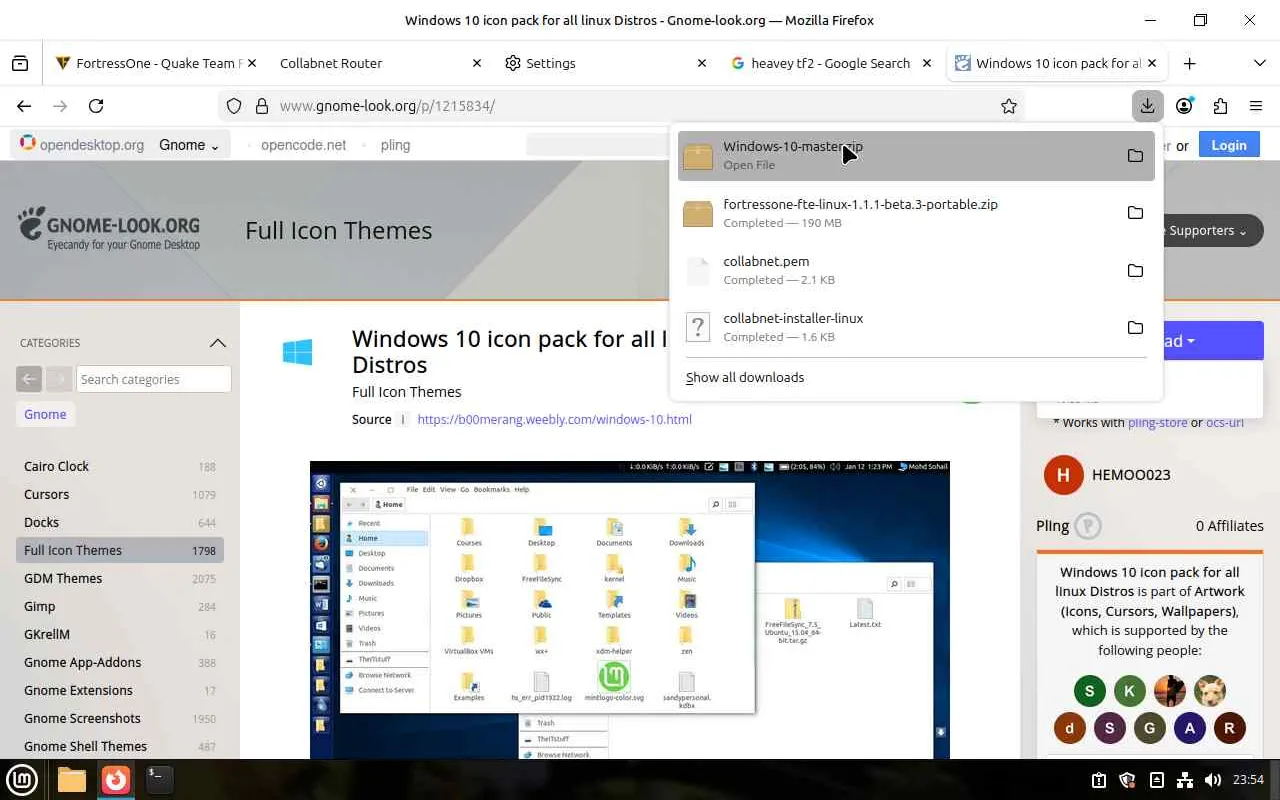Reload the current page
Screen dimensions: 1280x800
96,106
